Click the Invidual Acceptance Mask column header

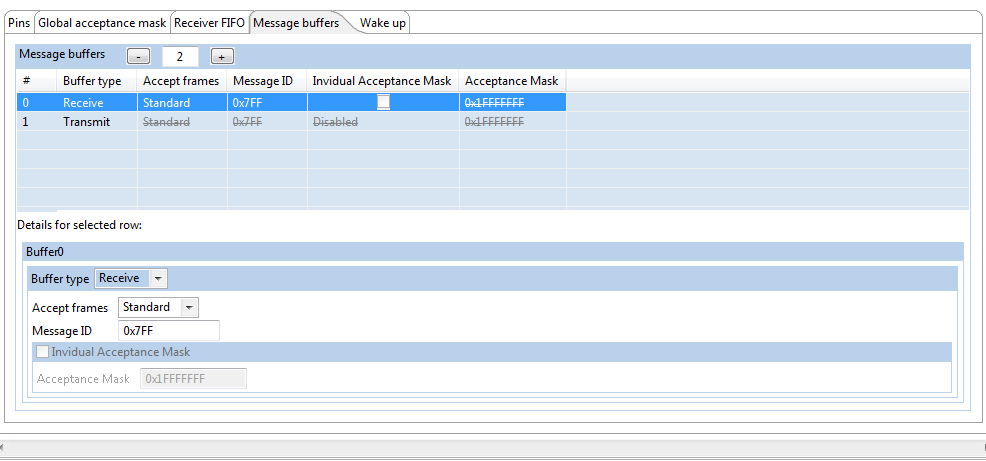point(383,81)
